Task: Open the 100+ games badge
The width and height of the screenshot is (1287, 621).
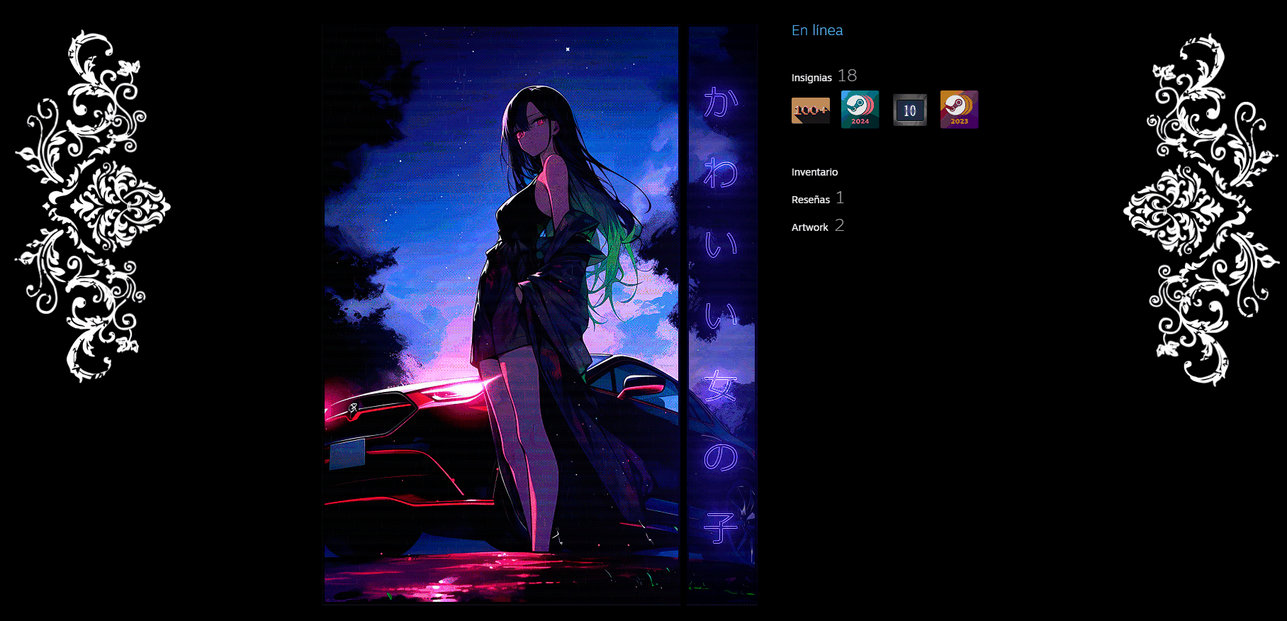Action: click(x=810, y=110)
